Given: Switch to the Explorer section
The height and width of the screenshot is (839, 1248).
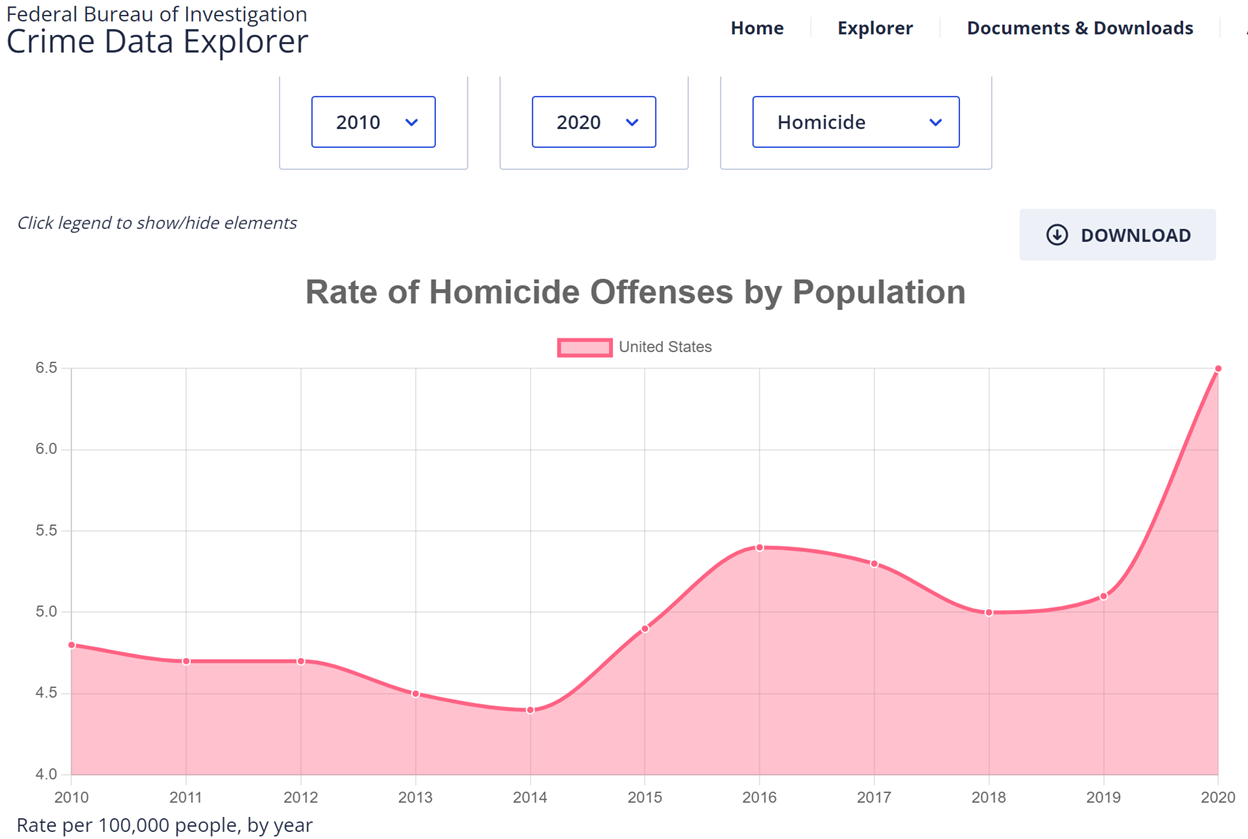Looking at the screenshot, I should (x=875, y=28).
